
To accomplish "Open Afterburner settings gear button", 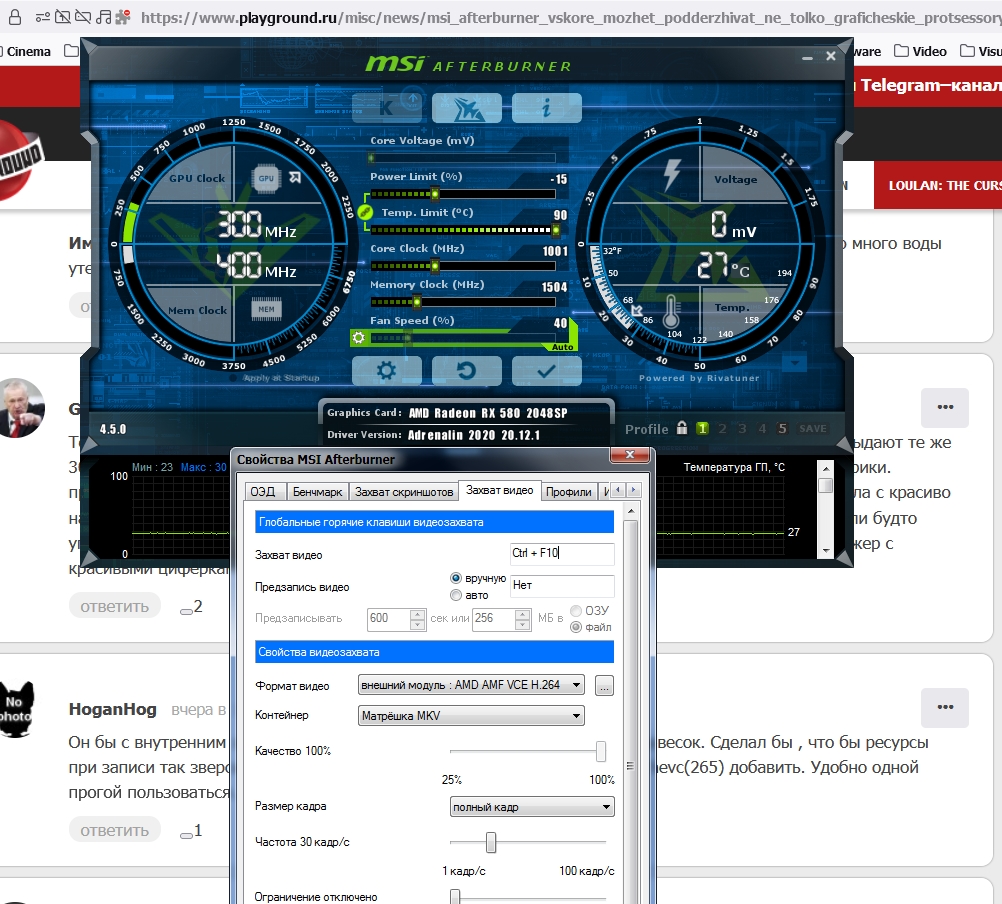I will click(x=386, y=370).
